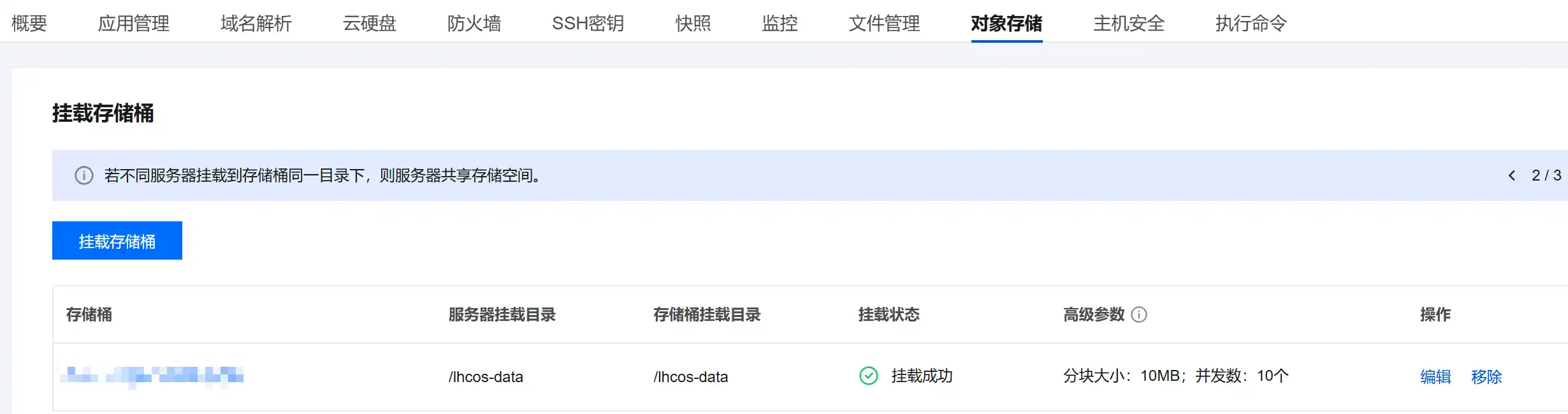
Task: Click the blue 挂载存储桶 button
Action: 117,240
